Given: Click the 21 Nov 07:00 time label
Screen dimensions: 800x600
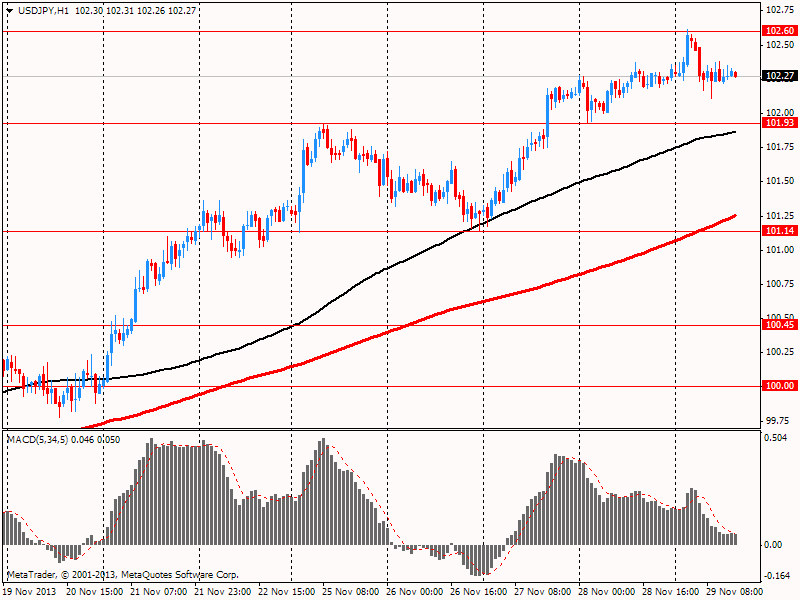Looking at the screenshot, I should 159,592.
